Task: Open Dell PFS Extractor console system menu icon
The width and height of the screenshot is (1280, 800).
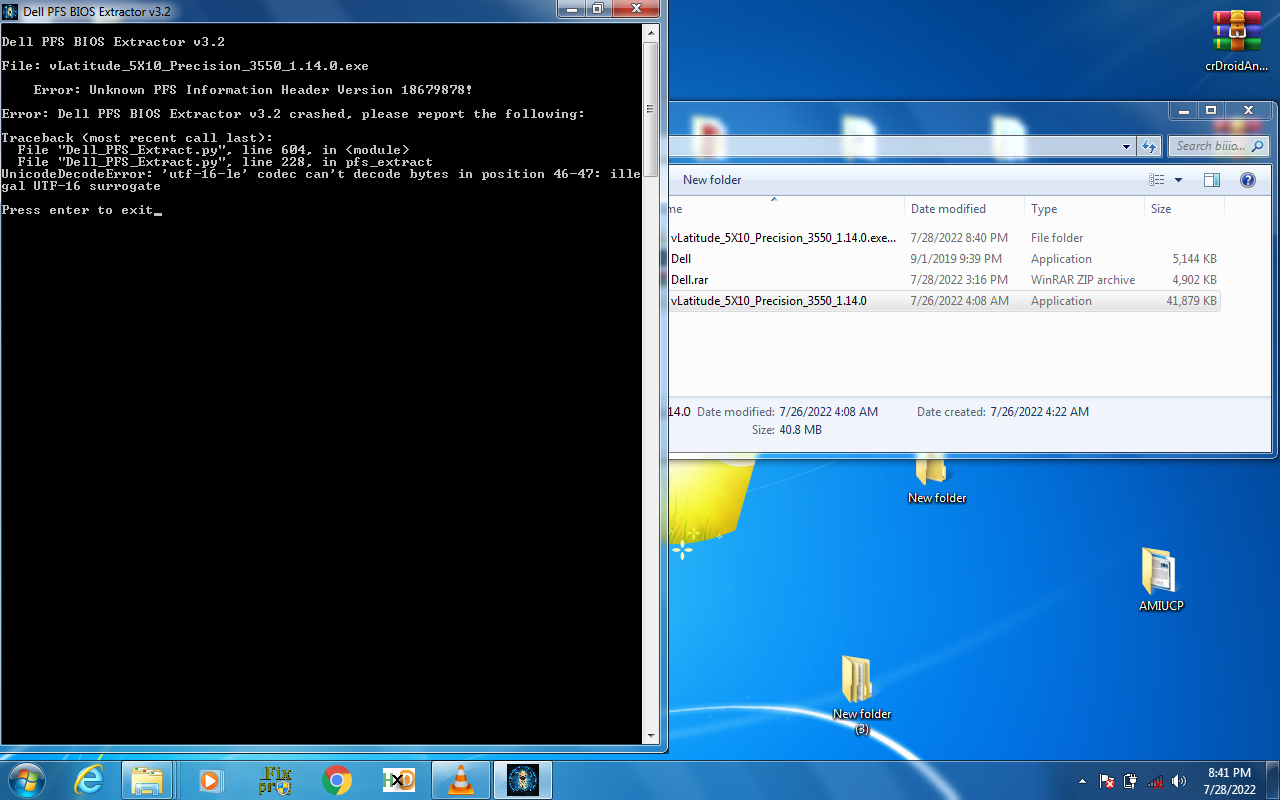Action: (11, 11)
